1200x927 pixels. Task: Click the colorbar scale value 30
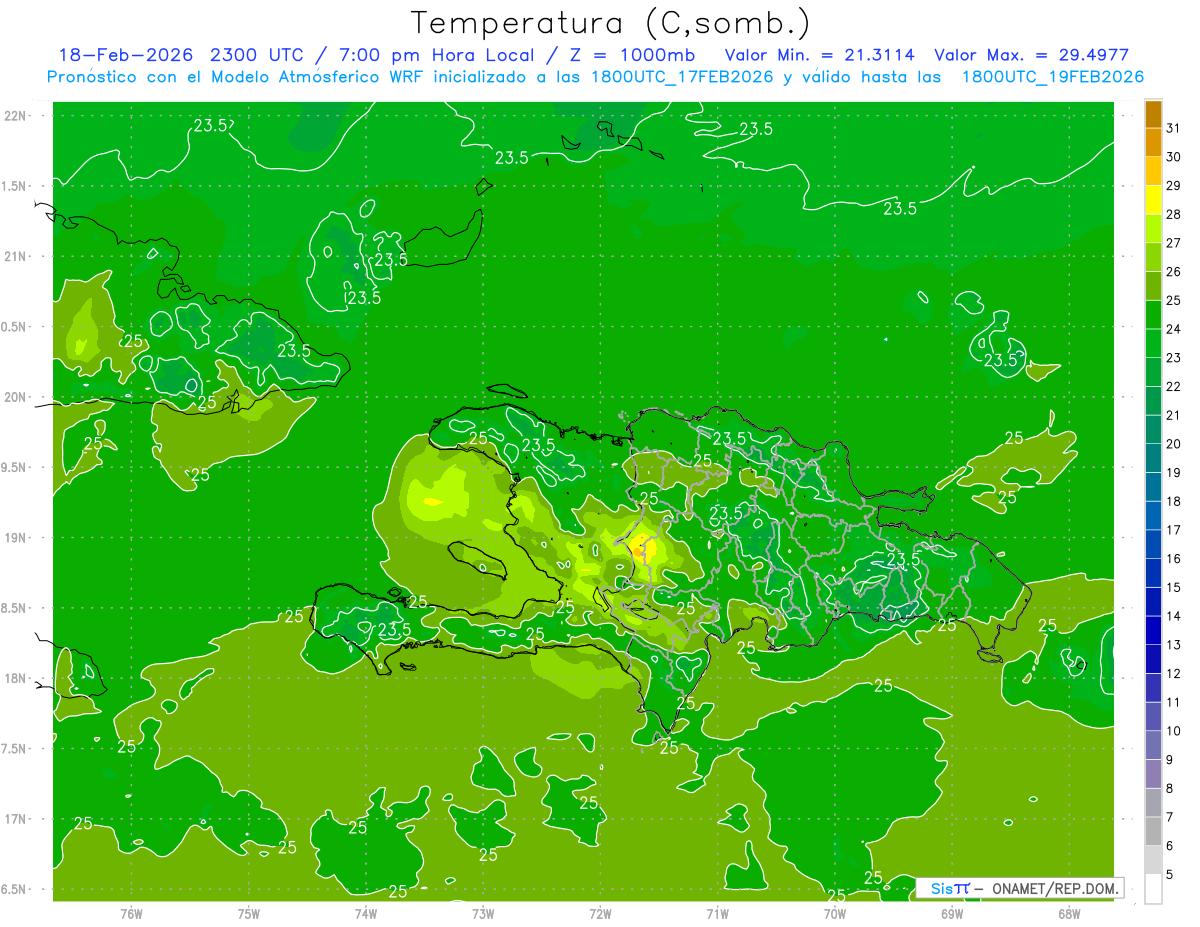1174,157
